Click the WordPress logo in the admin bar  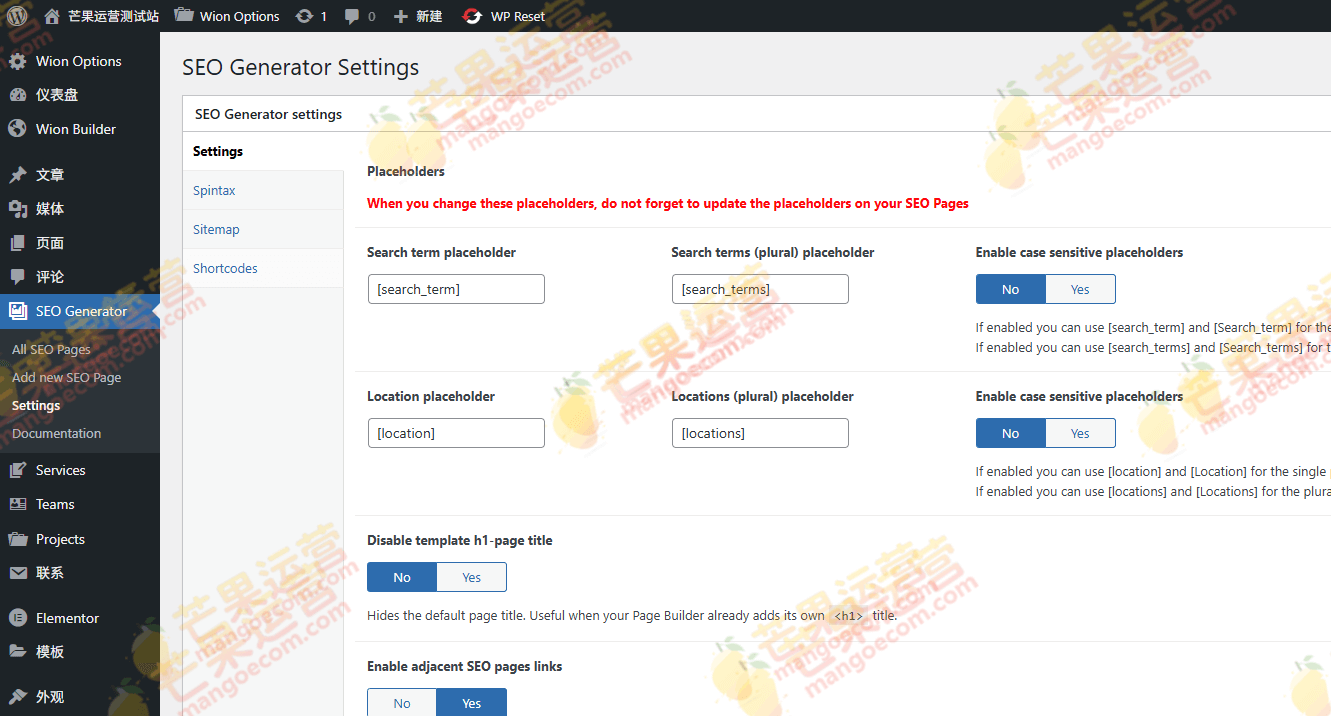tap(16, 15)
